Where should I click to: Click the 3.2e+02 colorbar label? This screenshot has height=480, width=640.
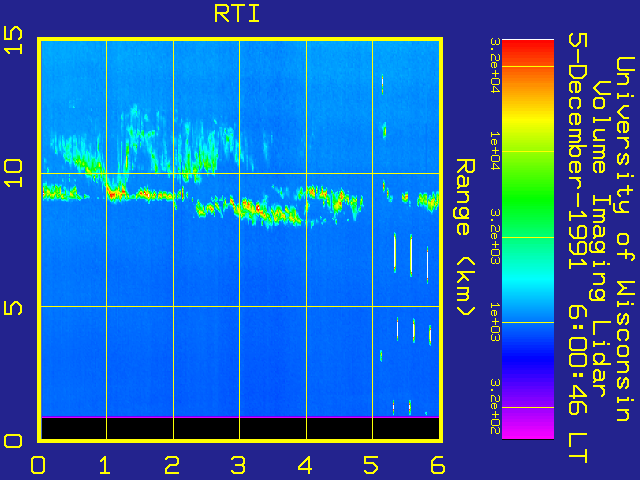(x=495, y=407)
